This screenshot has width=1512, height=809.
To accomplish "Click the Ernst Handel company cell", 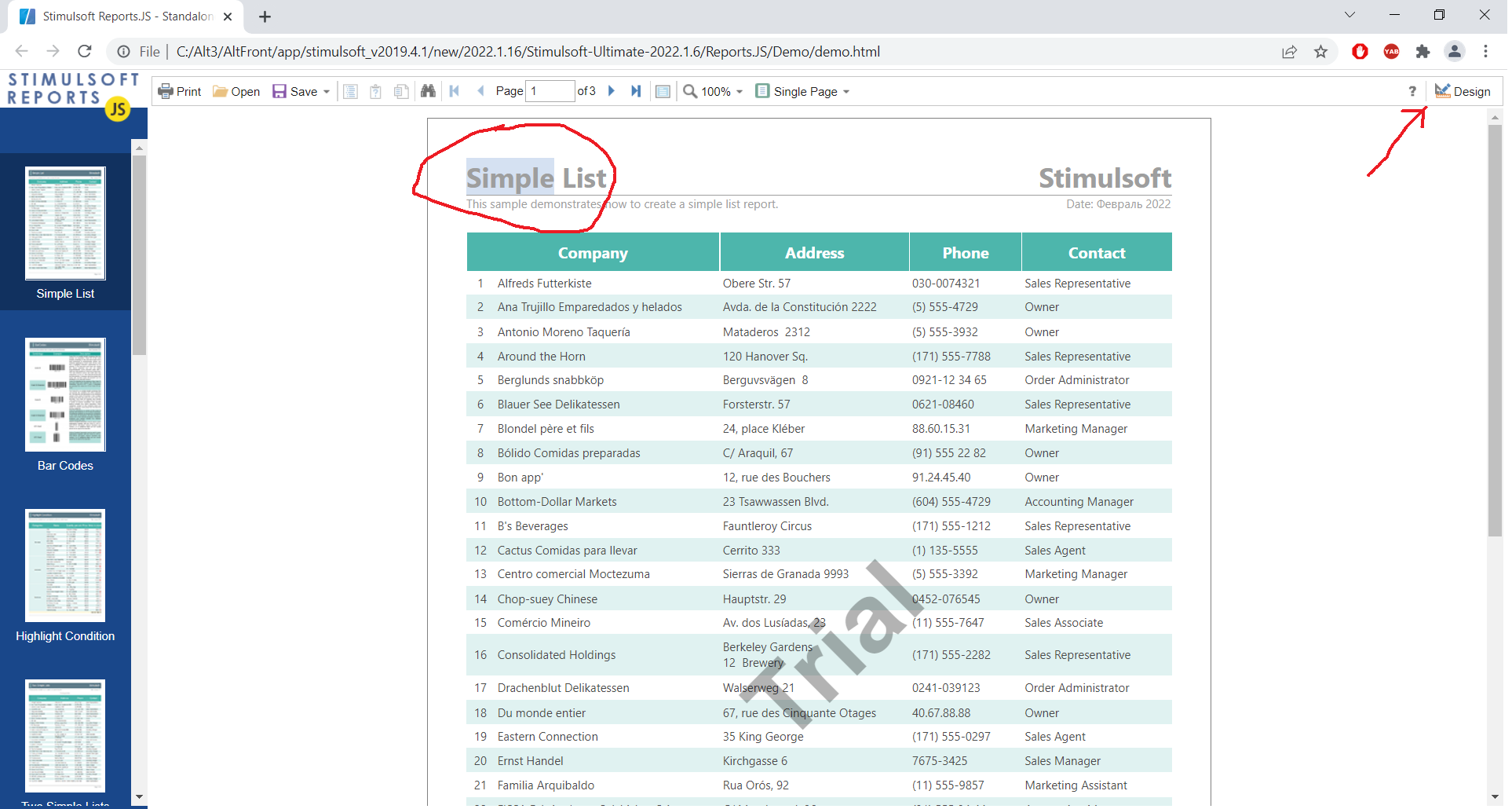I will pos(530,761).
